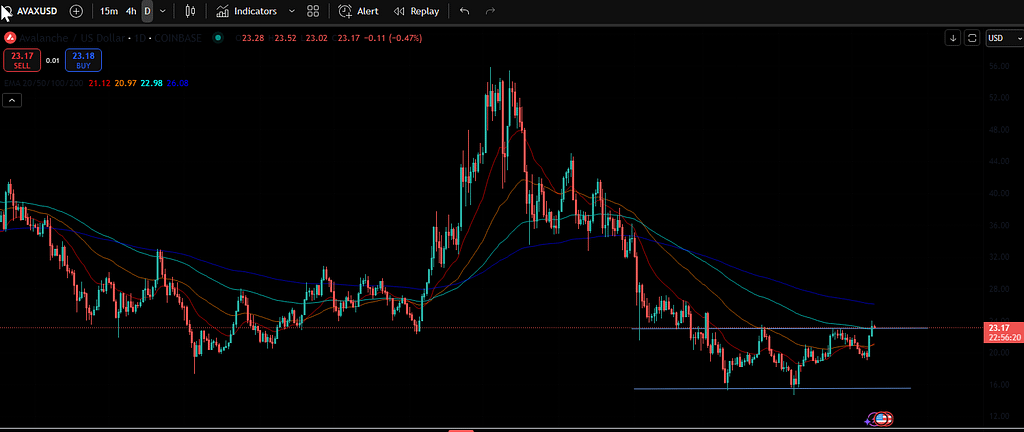Click the red 23.17 SELL button

tap(22, 60)
